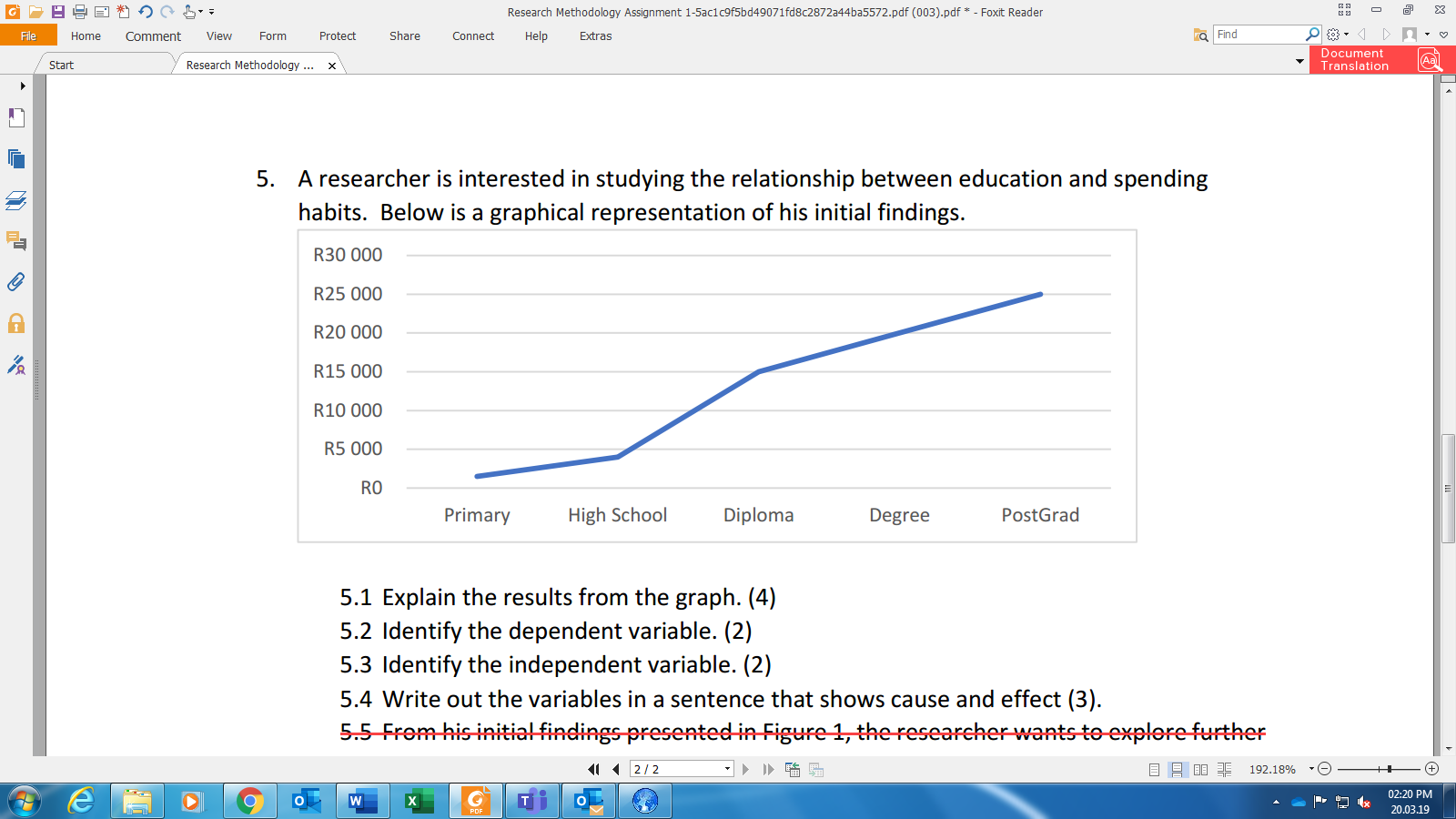Open the Layers panel in sidebar
The height and width of the screenshot is (819, 1456).
[15, 202]
